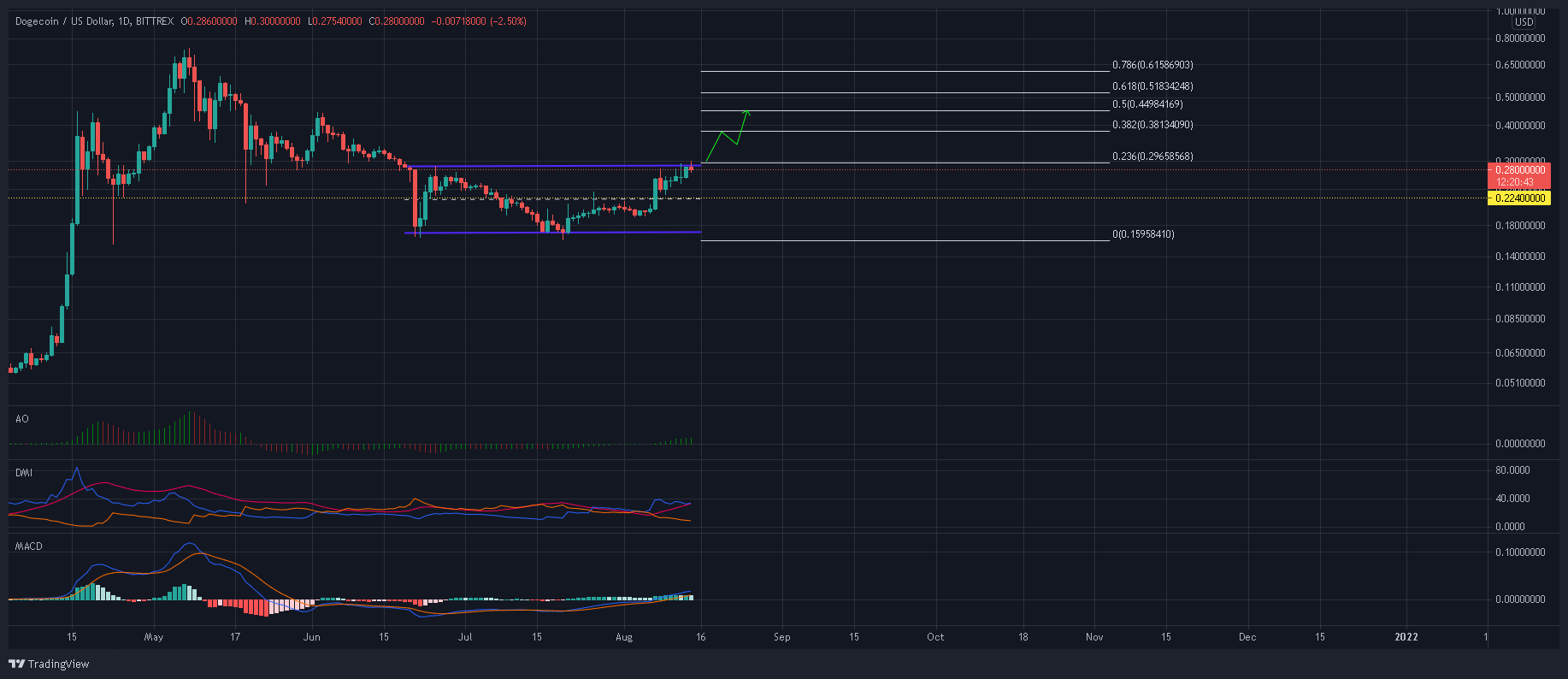
Task: Click the change value −0.00718000 (−2.50%)
Action: click(x=478, y=21)
